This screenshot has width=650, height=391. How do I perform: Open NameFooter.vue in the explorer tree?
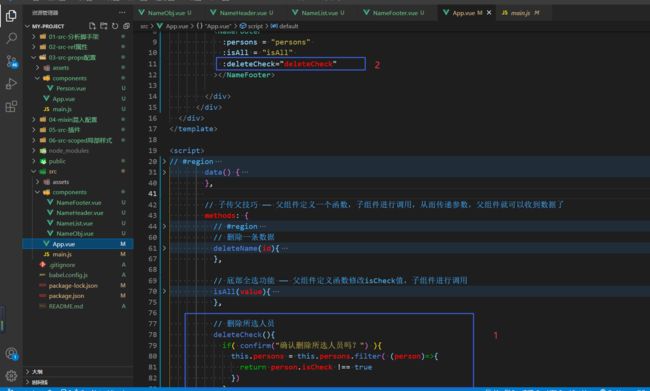click(78, 202)
